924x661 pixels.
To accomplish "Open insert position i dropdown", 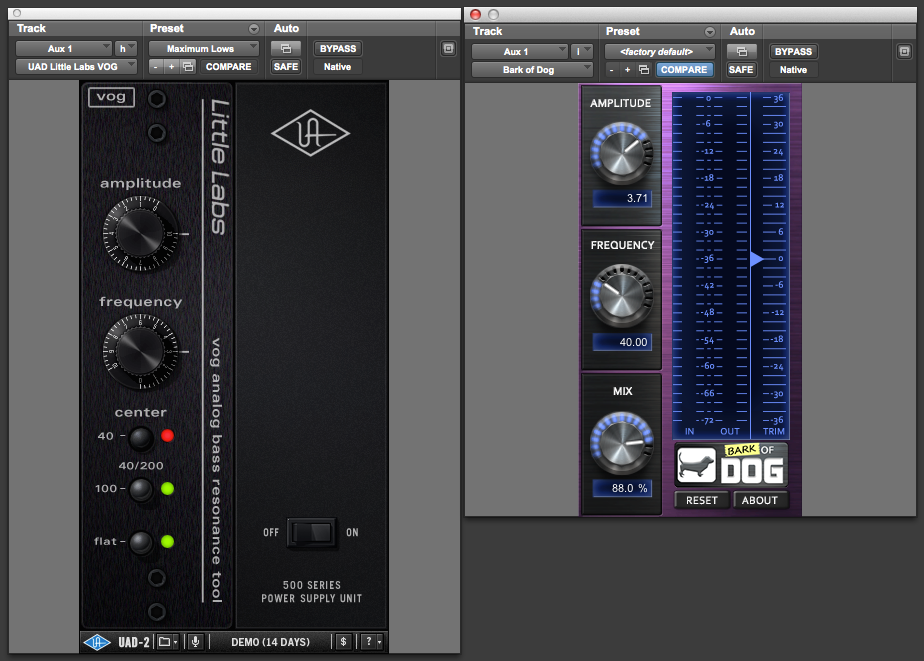I will coord(582,52).
